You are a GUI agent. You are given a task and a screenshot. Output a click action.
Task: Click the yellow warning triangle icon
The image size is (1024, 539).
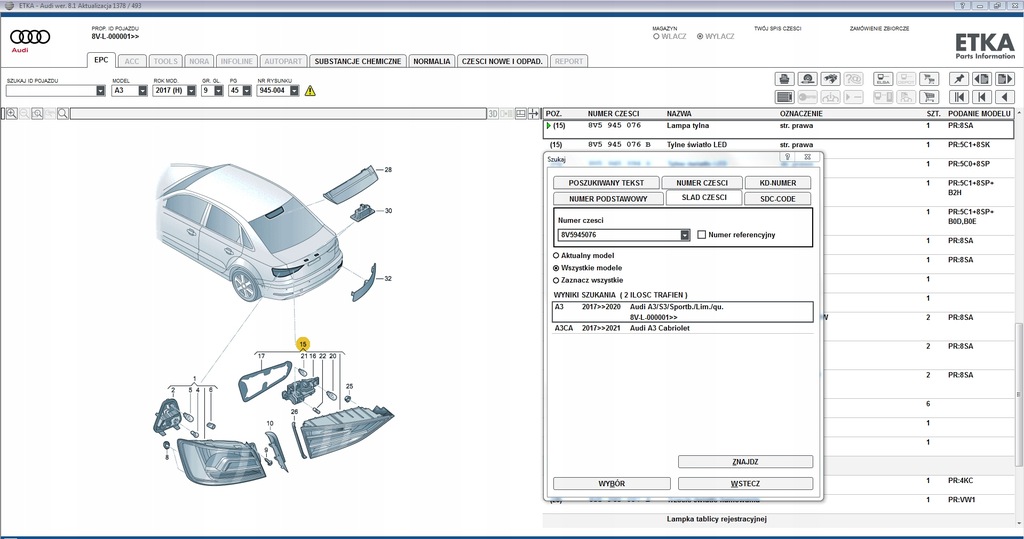pos(310,91)
